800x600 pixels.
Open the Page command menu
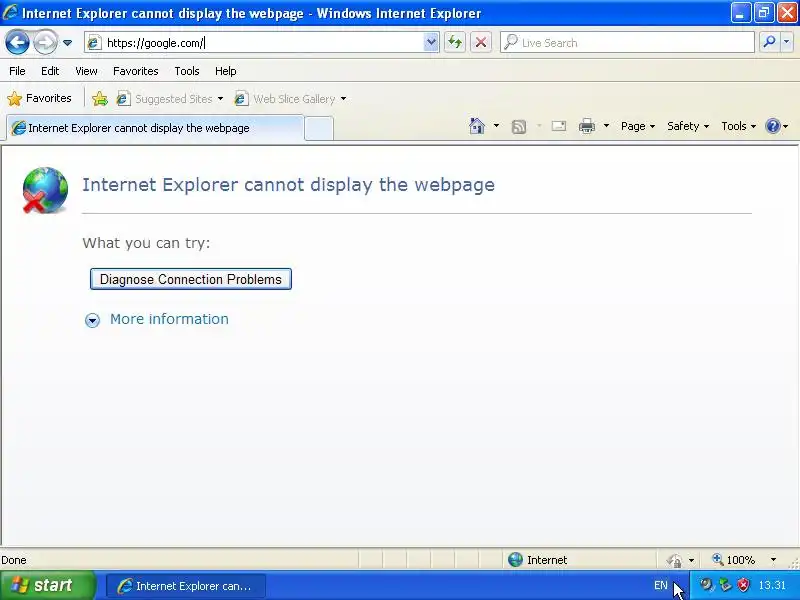638,126
